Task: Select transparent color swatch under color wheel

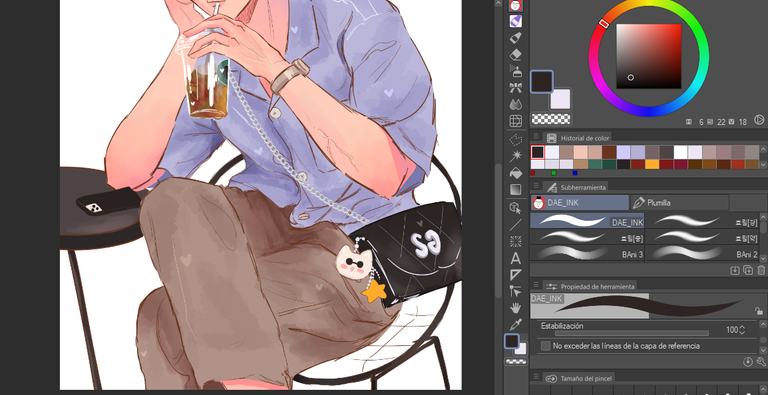Action: 551,119
